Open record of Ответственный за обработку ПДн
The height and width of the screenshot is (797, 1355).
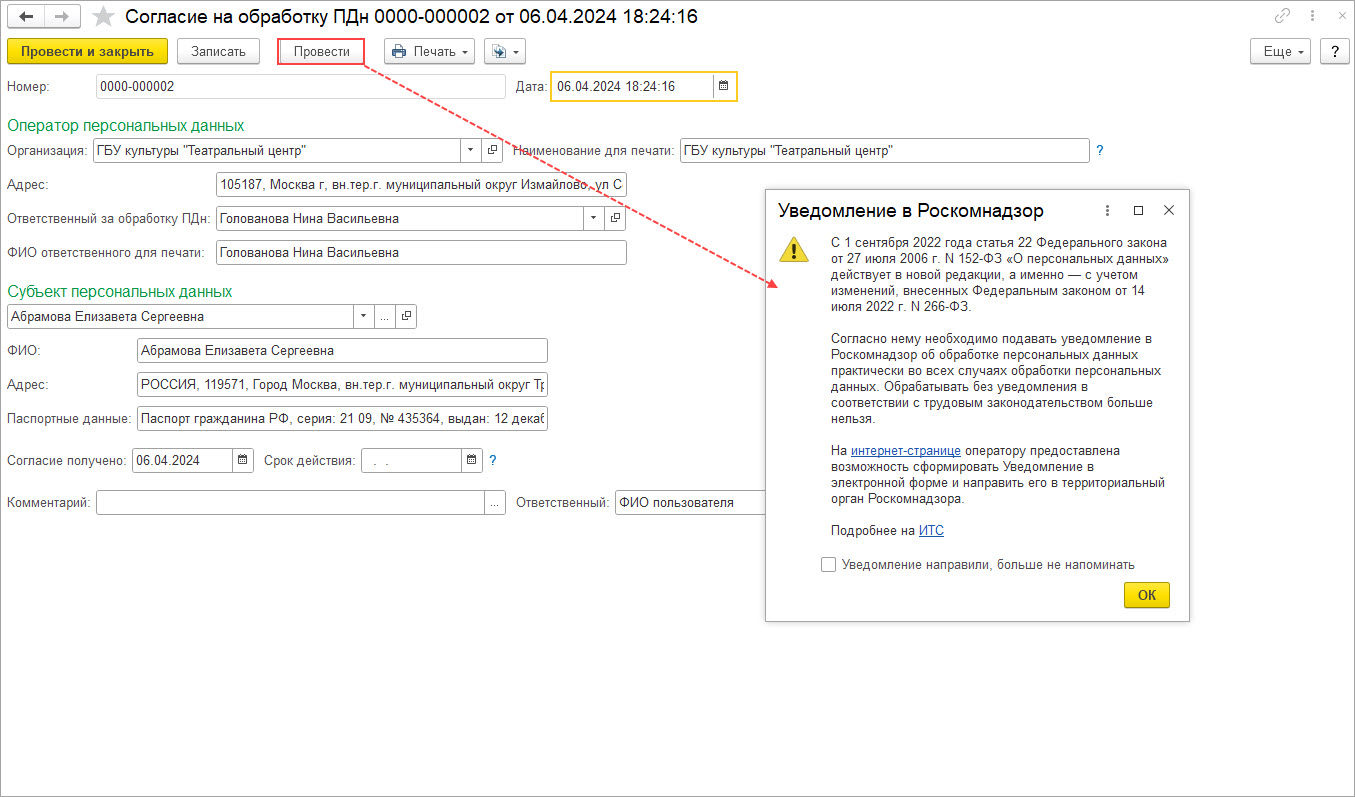tap(616, 218)
